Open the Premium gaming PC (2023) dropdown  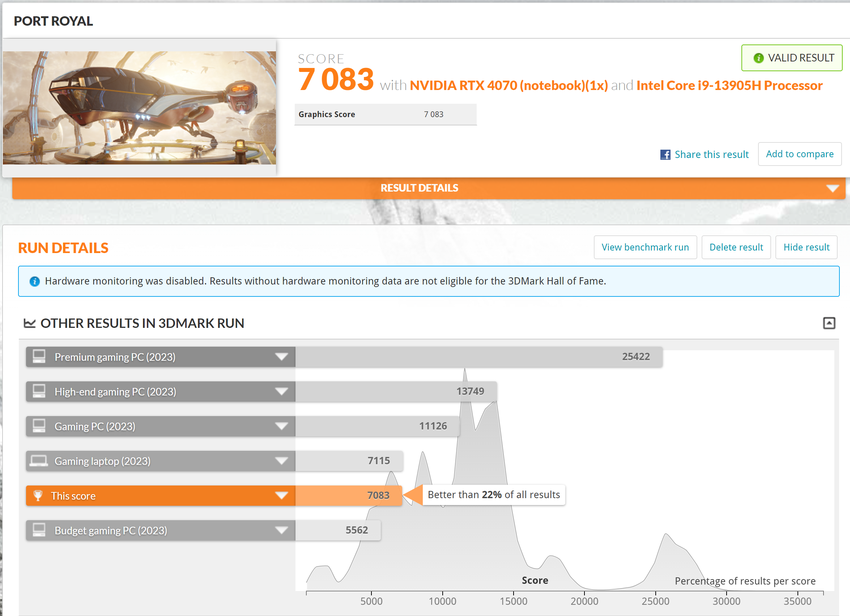coord(282,357)
